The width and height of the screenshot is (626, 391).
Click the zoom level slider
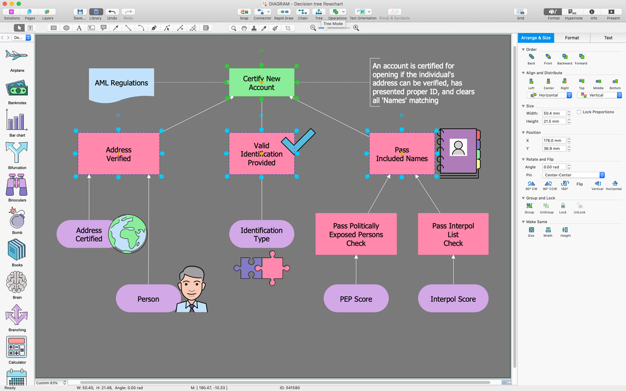(334, 28)
